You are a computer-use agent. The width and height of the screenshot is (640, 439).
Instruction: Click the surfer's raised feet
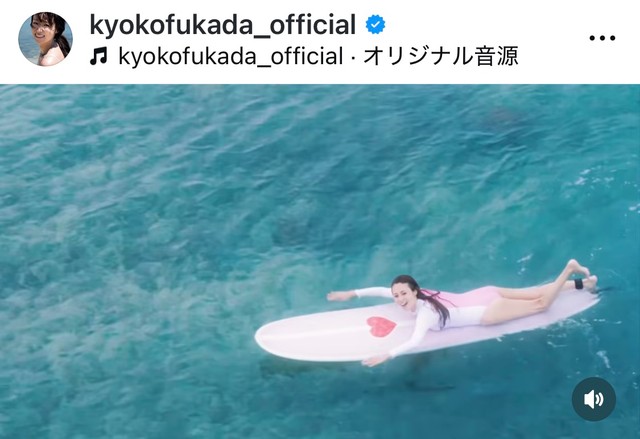tap(582, 273)
